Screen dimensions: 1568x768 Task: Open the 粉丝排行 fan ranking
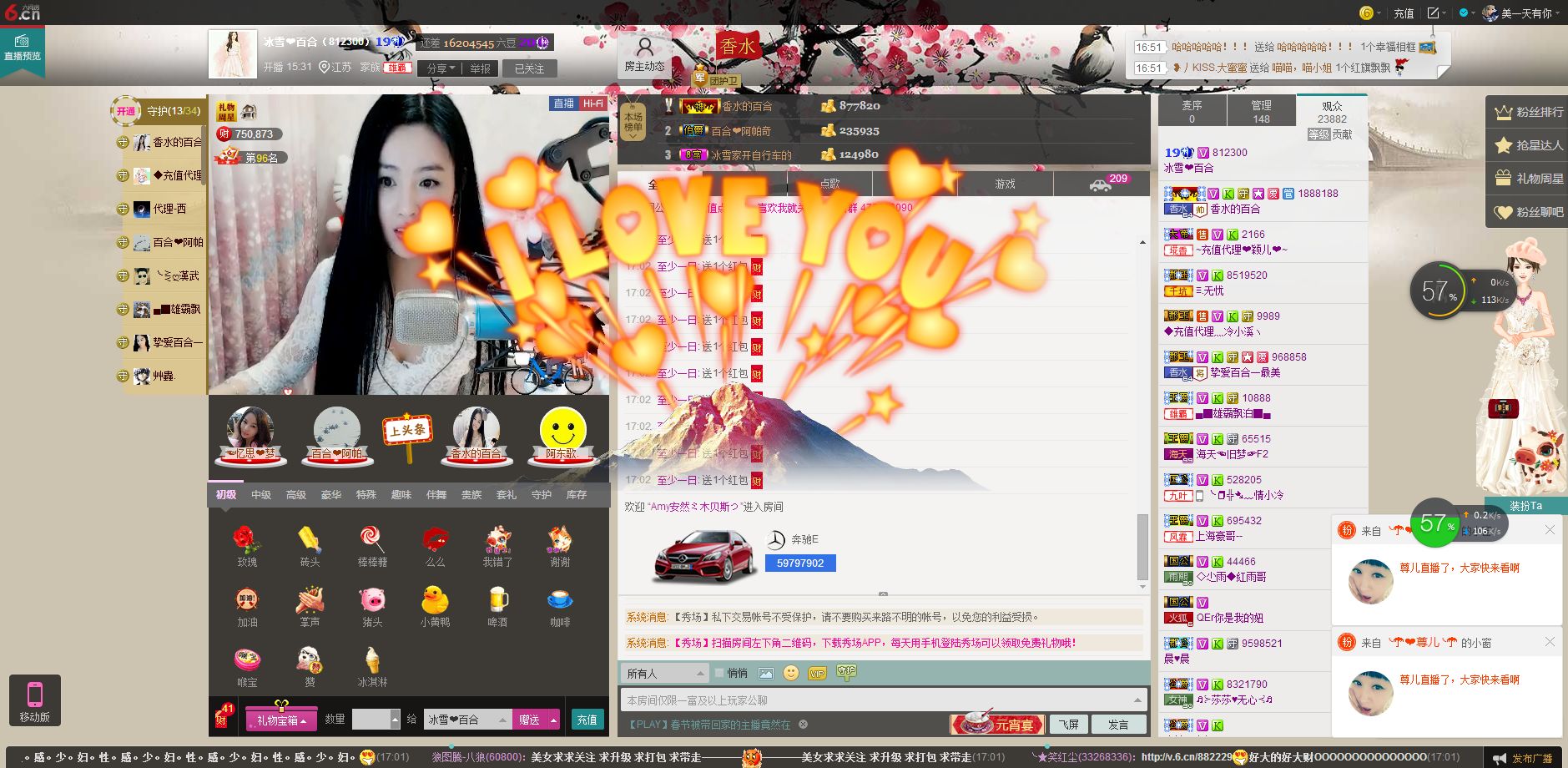[x=1526, y=112]
